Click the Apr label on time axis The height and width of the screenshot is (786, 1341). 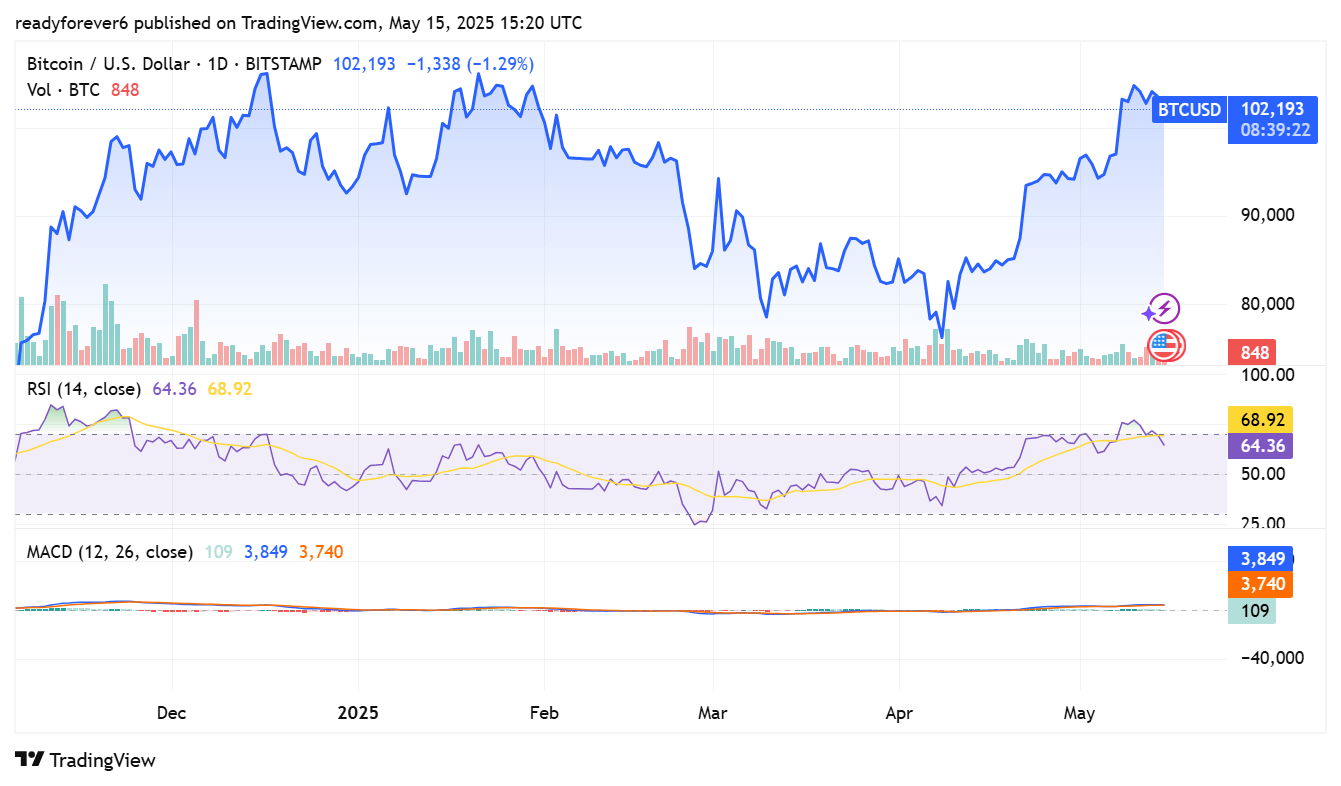coord(898,713)
